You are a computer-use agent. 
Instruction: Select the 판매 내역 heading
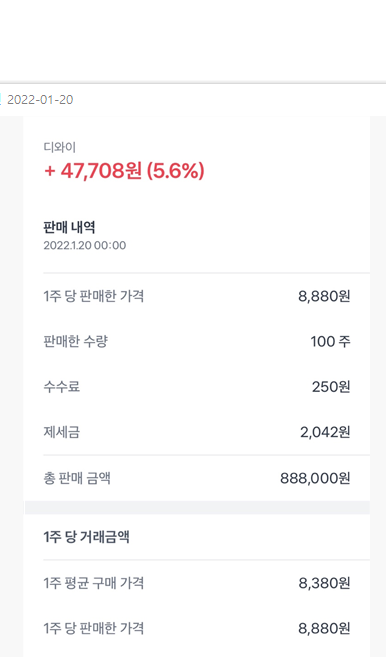pyautogui.click(x=69, y=227)
